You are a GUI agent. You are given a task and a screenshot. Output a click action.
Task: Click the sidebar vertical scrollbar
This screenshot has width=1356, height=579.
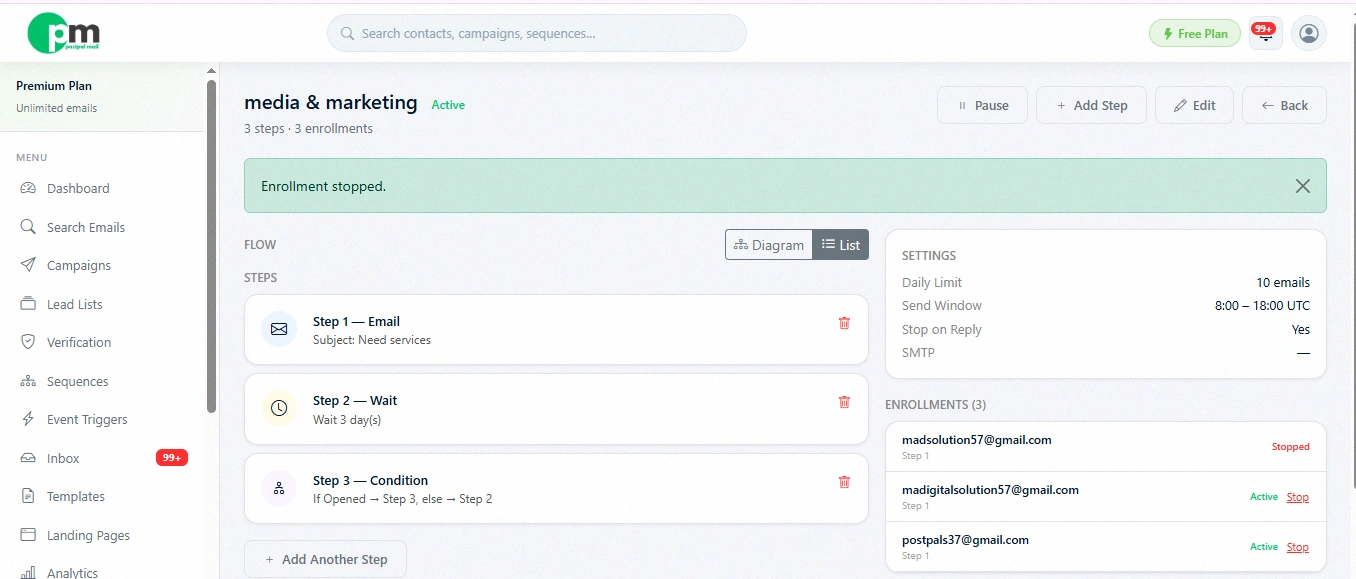[x=211, y=245]
